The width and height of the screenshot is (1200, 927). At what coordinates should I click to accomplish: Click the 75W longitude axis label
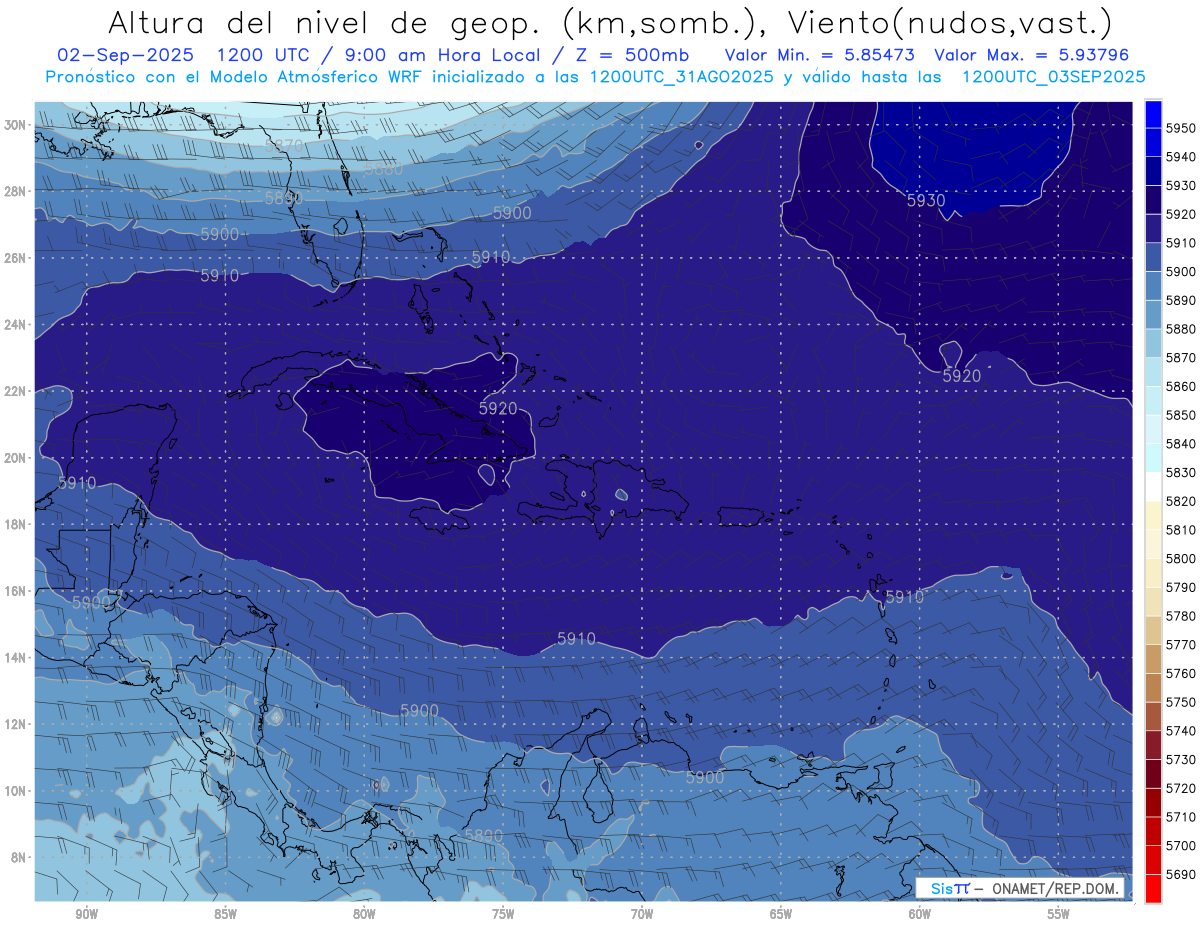[503, 914]
